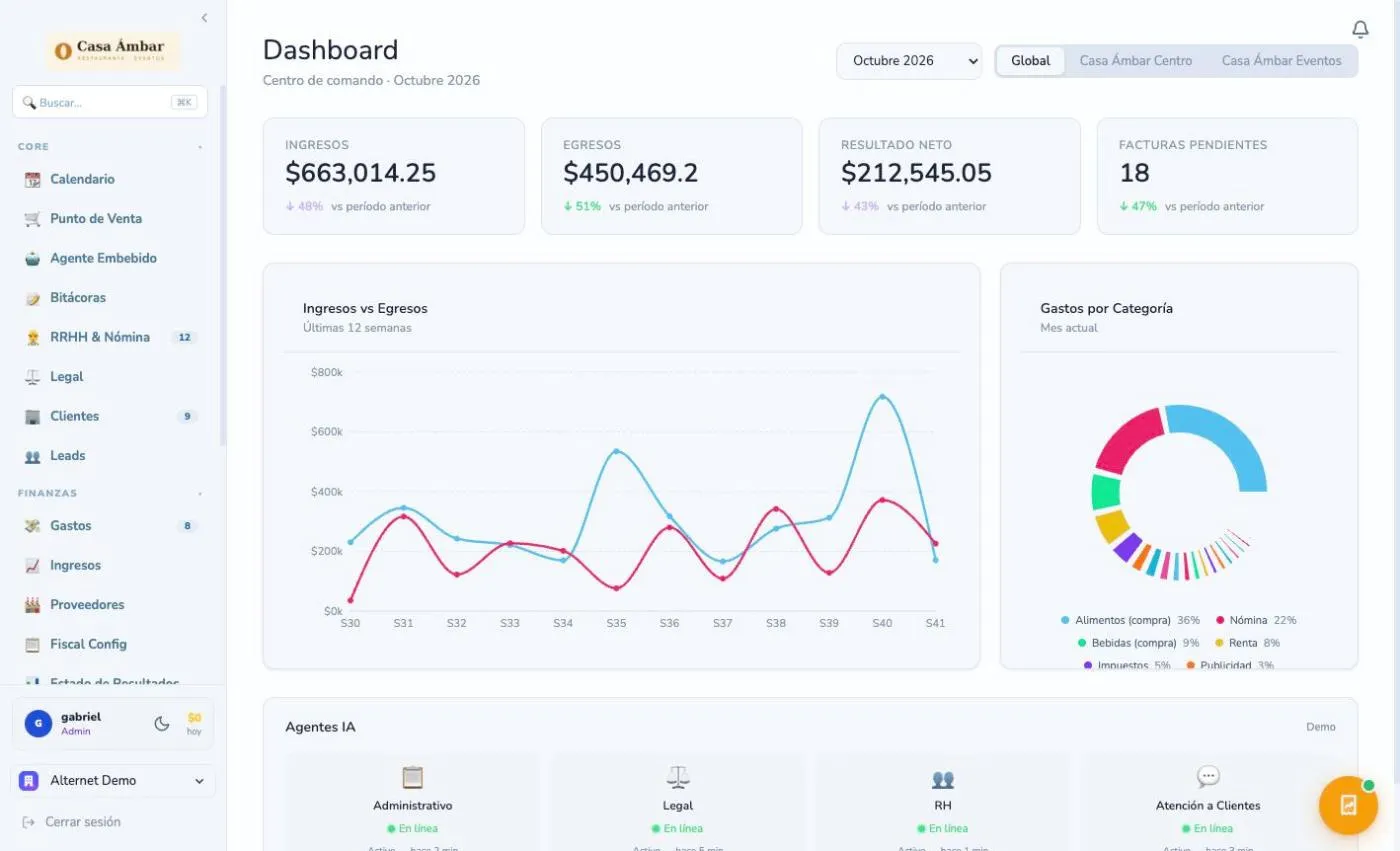1400x851 pixels.
Task: Open the notifications bell icon
Action: [1360, 29]
